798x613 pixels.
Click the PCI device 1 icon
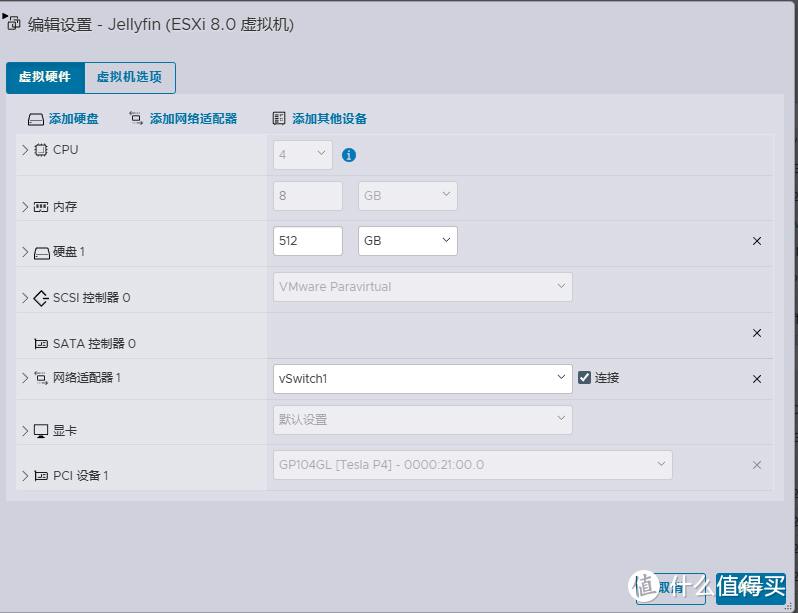point(41,476)
